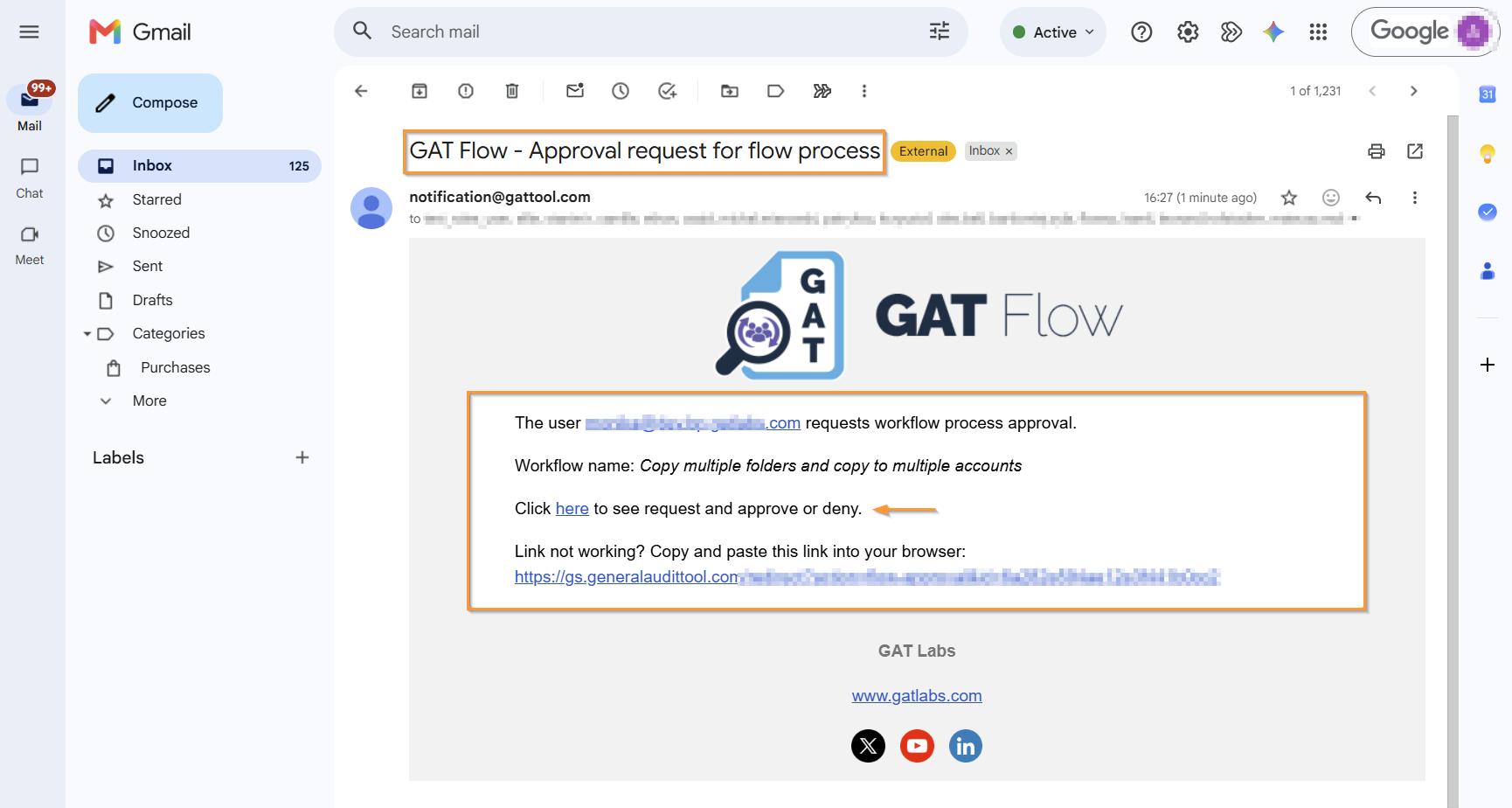Remove the Inbox label with its x
The height and width of the screenshot is (808, 1512).
click(1009, 151)
